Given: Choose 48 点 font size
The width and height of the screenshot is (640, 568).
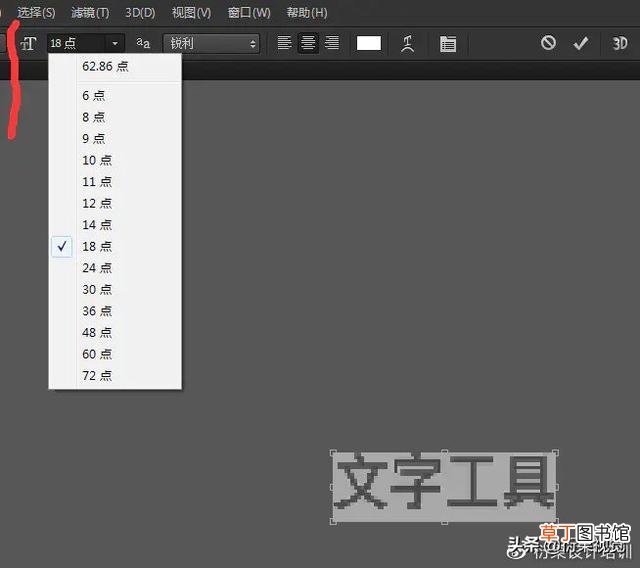Looking at the screenshot, I should (115, 333).
